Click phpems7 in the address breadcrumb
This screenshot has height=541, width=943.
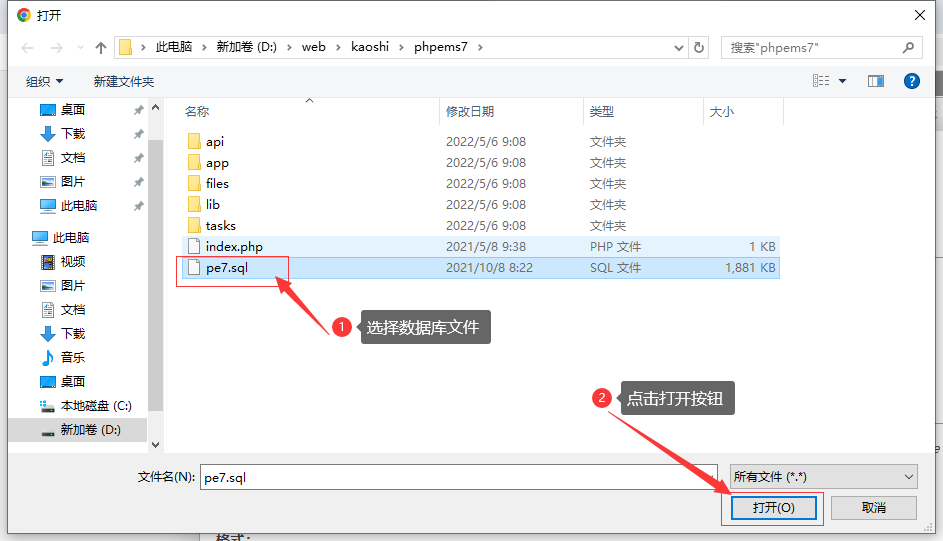tap(440, 47)
